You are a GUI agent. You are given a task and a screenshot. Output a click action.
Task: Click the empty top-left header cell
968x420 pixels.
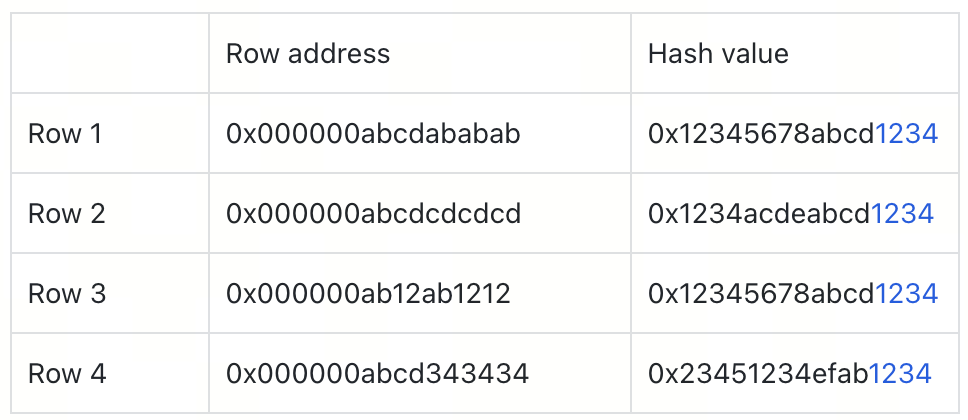pyautogui.click(x=110, y=53)
